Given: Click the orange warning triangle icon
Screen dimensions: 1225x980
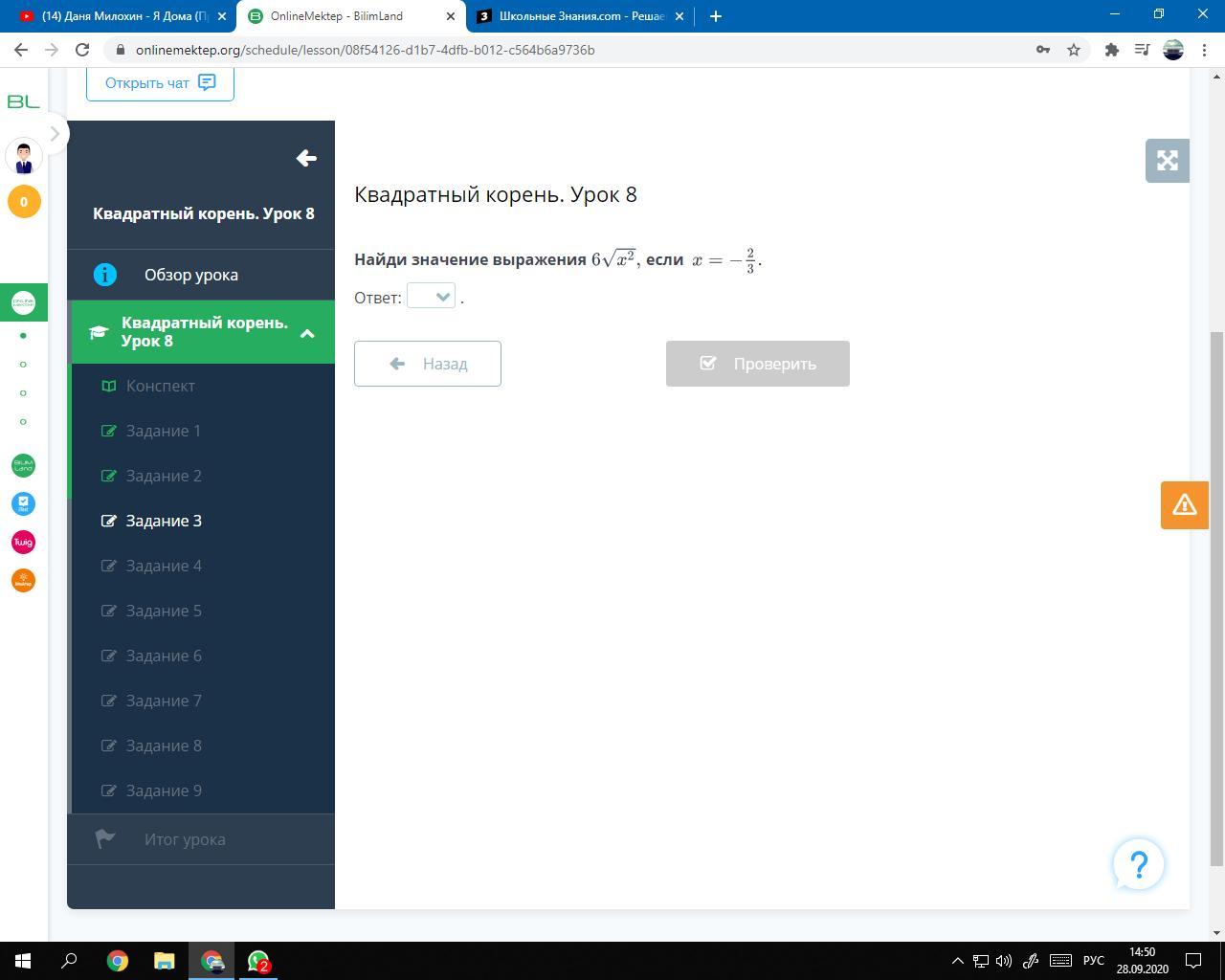Looking at the screenshot, I should point(1184,504).
